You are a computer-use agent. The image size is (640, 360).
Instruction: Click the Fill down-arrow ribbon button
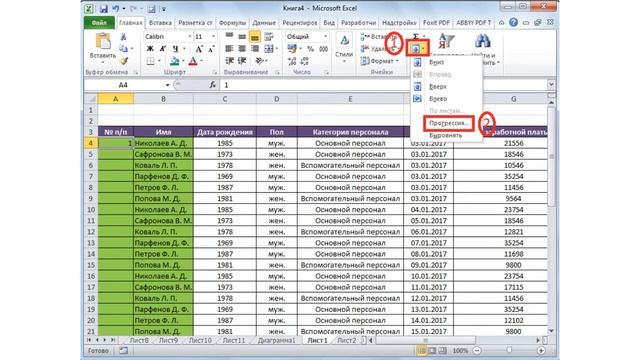click(x=418, y=49)
